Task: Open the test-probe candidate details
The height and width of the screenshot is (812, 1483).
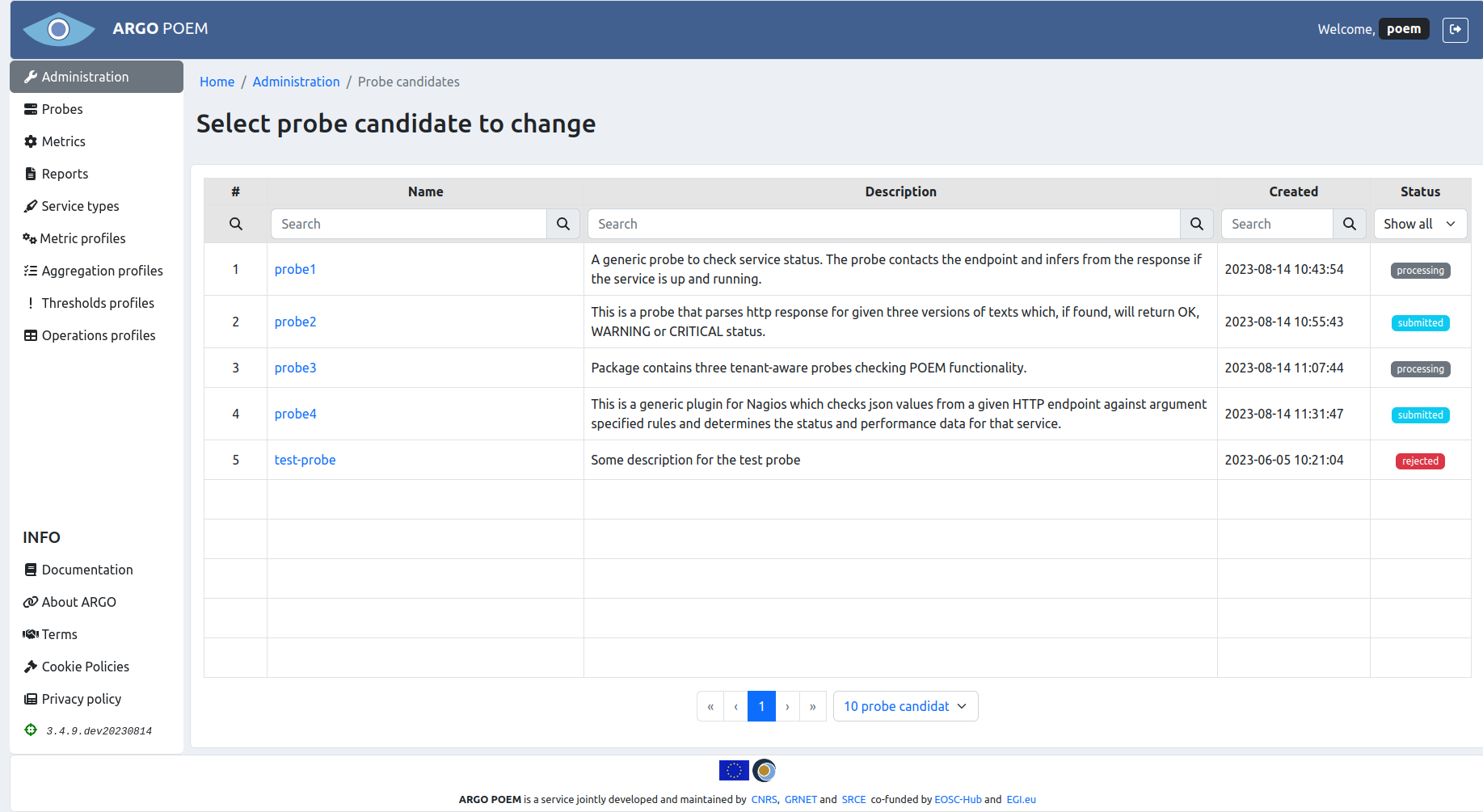Action: click(305, 460)
